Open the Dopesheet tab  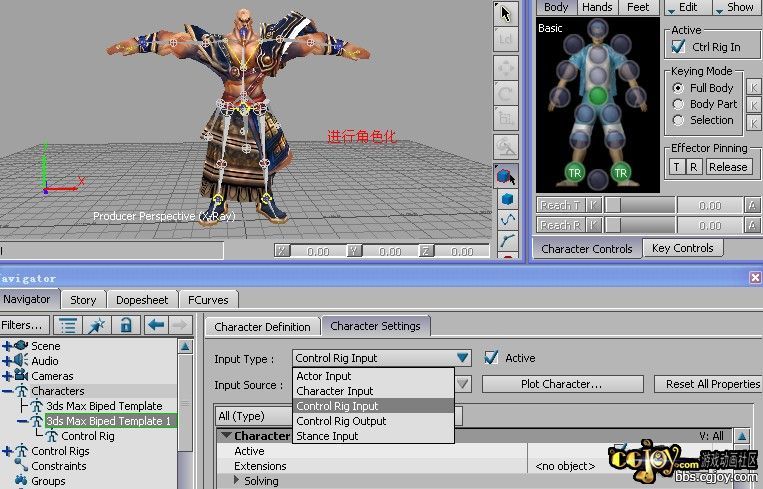pyautogui.click(x=142, y=300)
